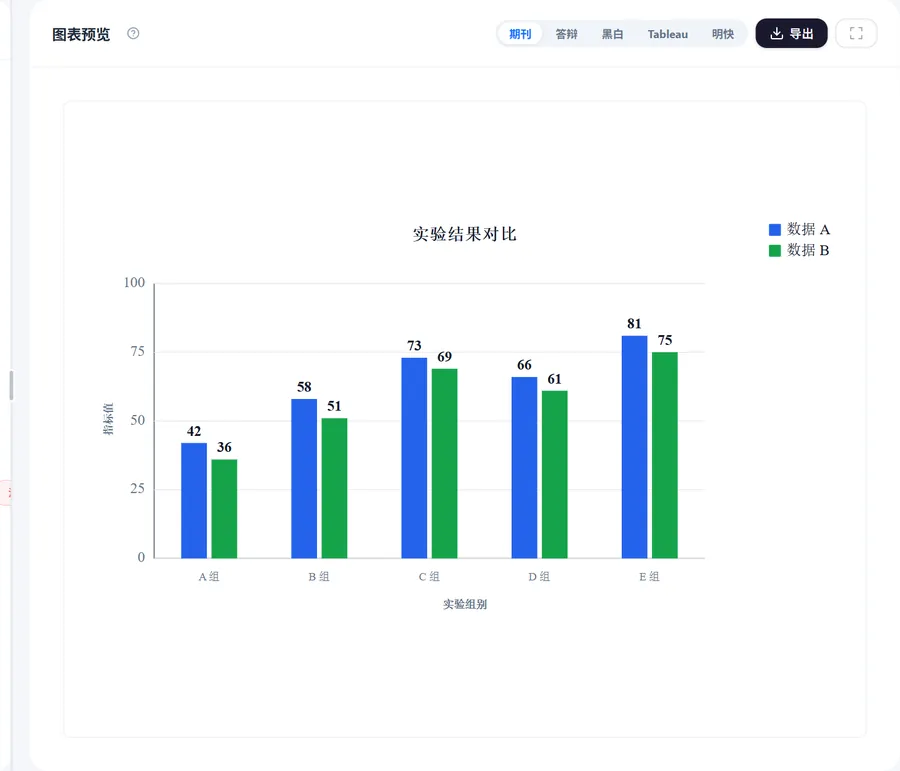
Task: Click the 数据 A legend label
Action: (x=808, y=230)
